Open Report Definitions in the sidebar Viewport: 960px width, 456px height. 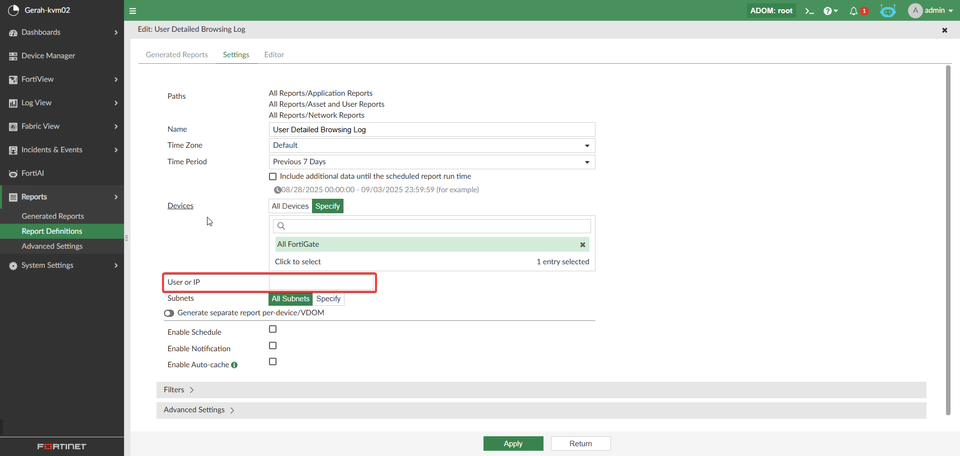tap(62, 231)
